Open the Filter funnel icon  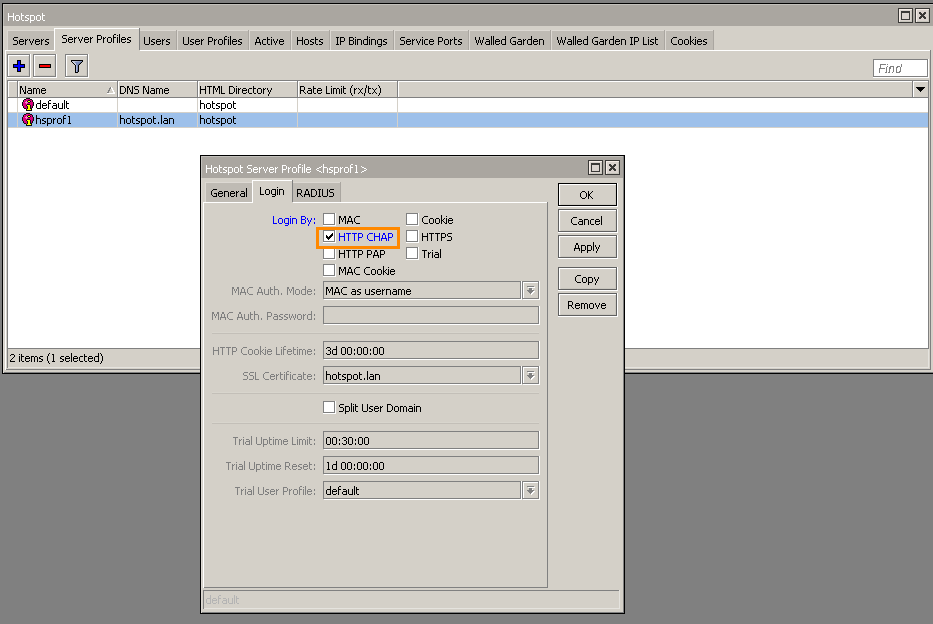[x=76, y=67]
